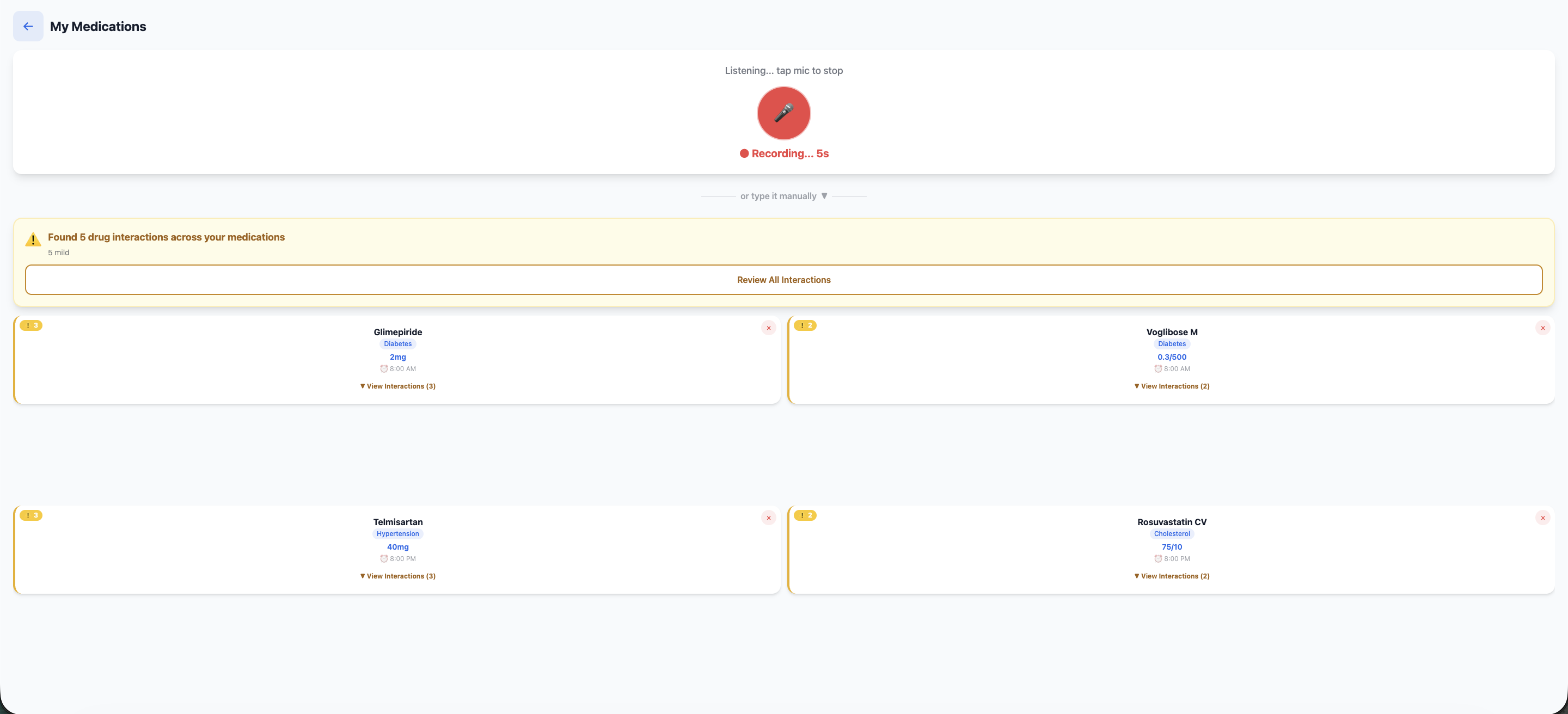Remove Voglibose M with its X icon
Image resolution: width=1568 pixels, height=714 pixels.
pyautogui.click(x=1542, y=328)
